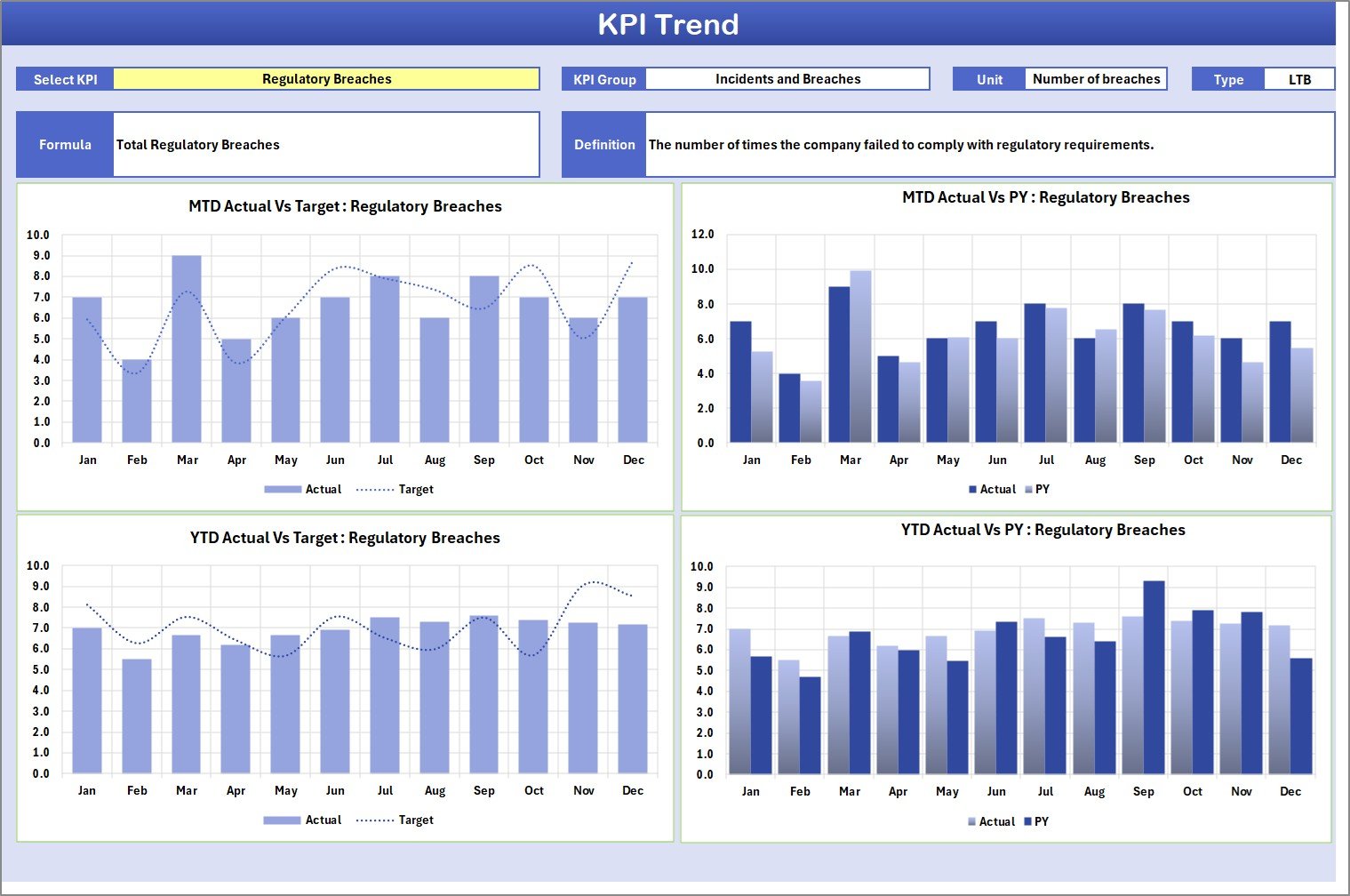Click the Select KPI label cell
The width and height of the screenshot is (1350, 896).
(65, 79)
